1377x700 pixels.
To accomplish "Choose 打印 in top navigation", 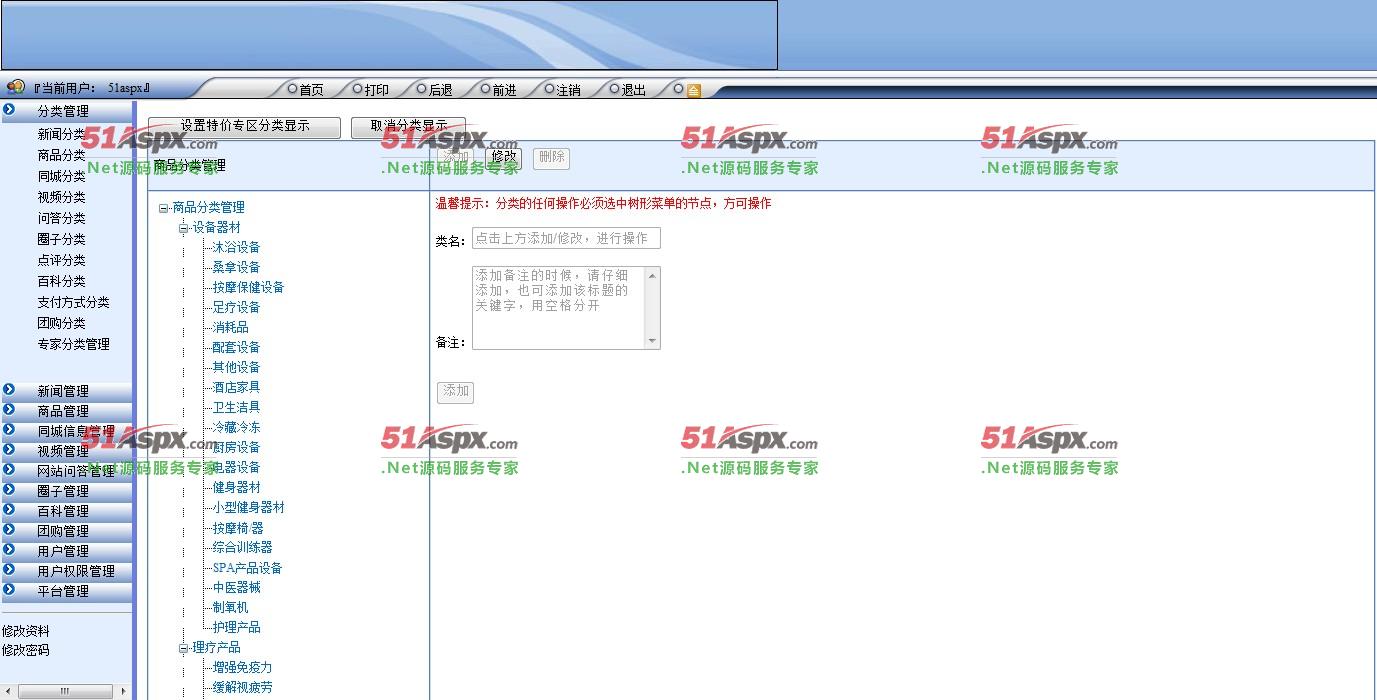I will click(376, 90).
